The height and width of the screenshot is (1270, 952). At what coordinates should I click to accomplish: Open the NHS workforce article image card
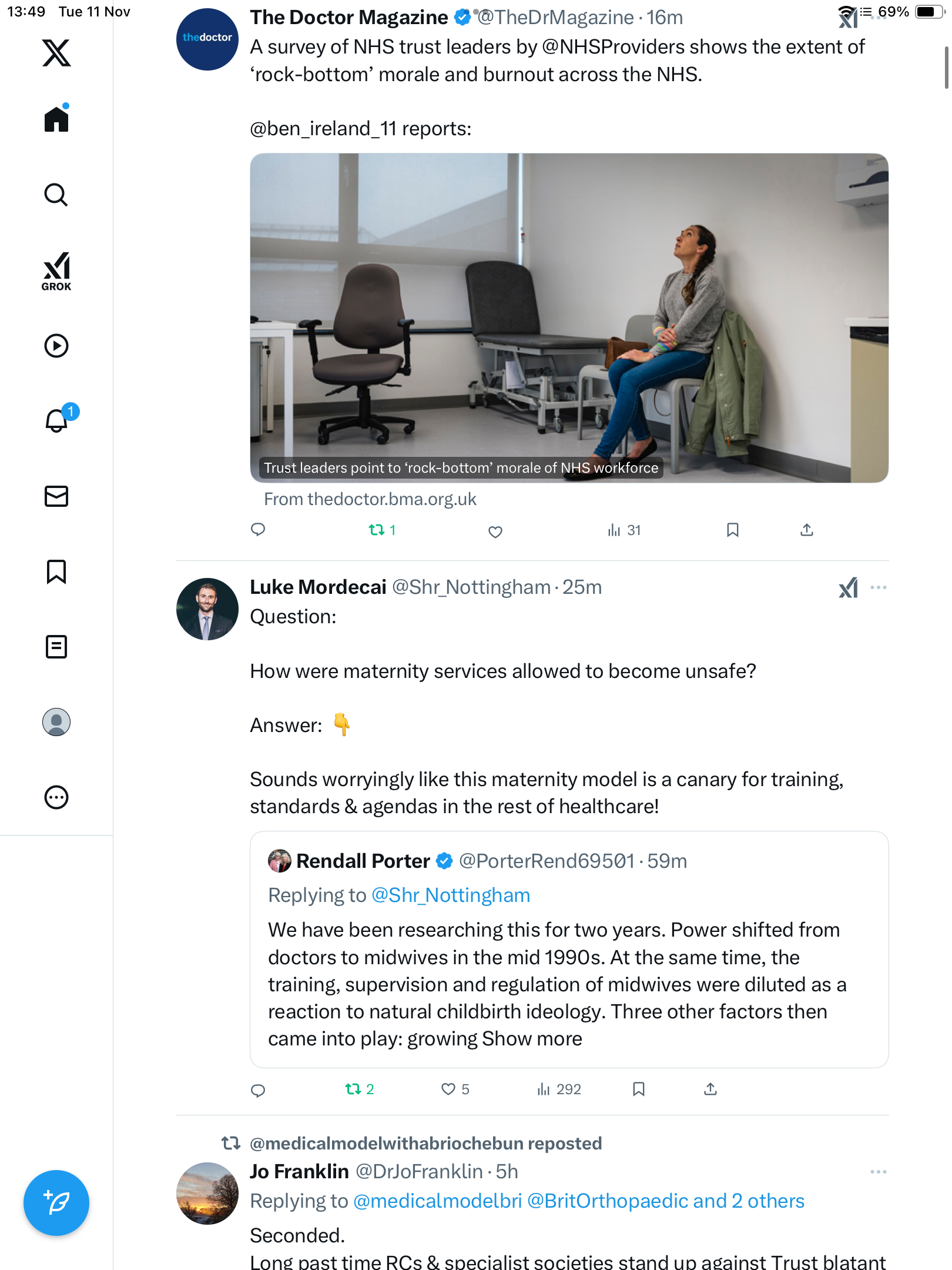569,318
